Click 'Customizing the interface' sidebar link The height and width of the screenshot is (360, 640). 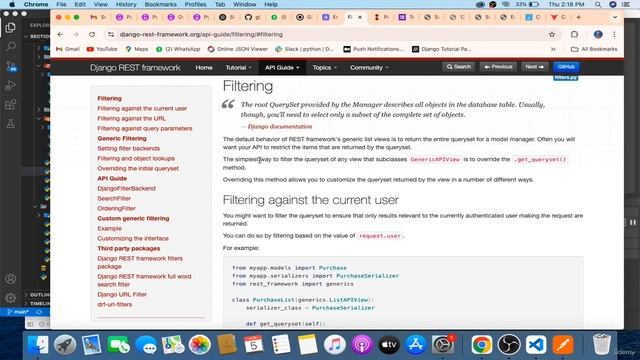coord(133,238)
